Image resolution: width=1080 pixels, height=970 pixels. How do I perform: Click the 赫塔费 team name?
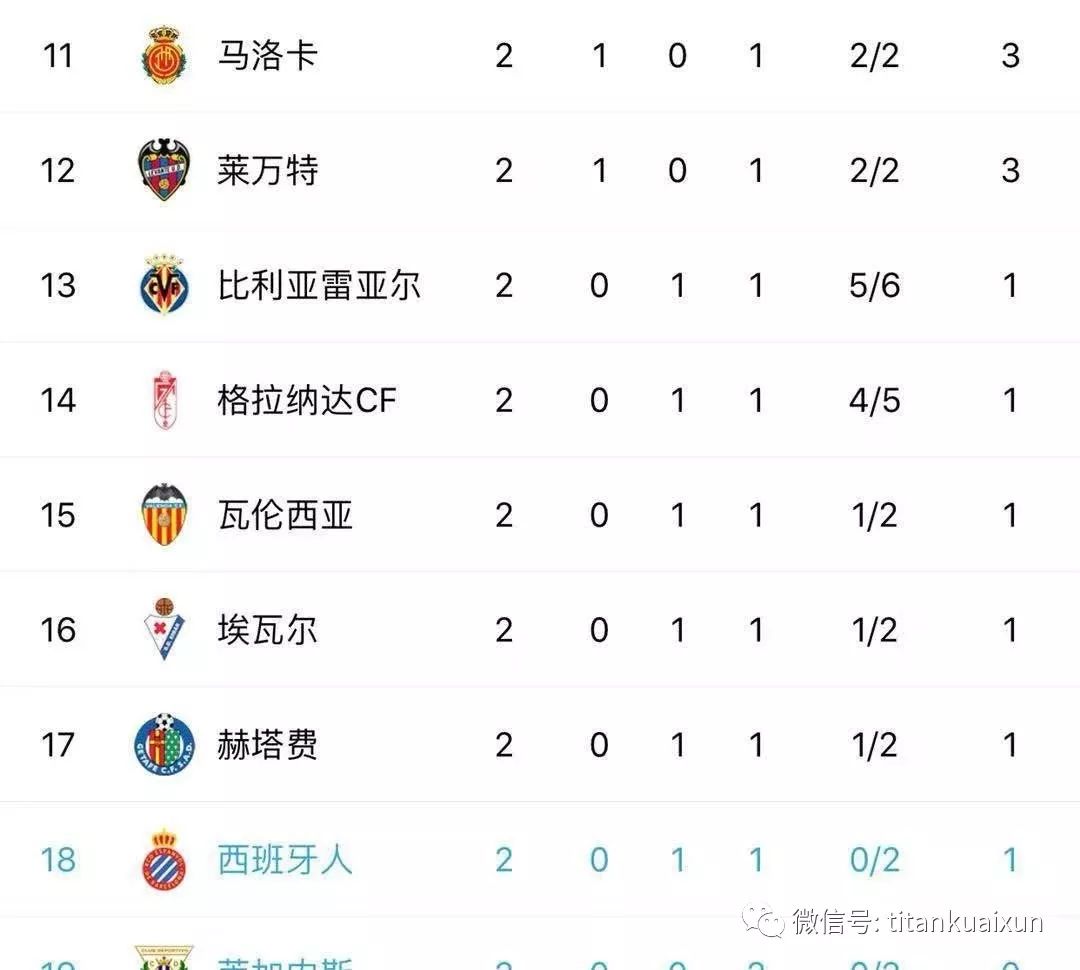[x=267, y=745]
